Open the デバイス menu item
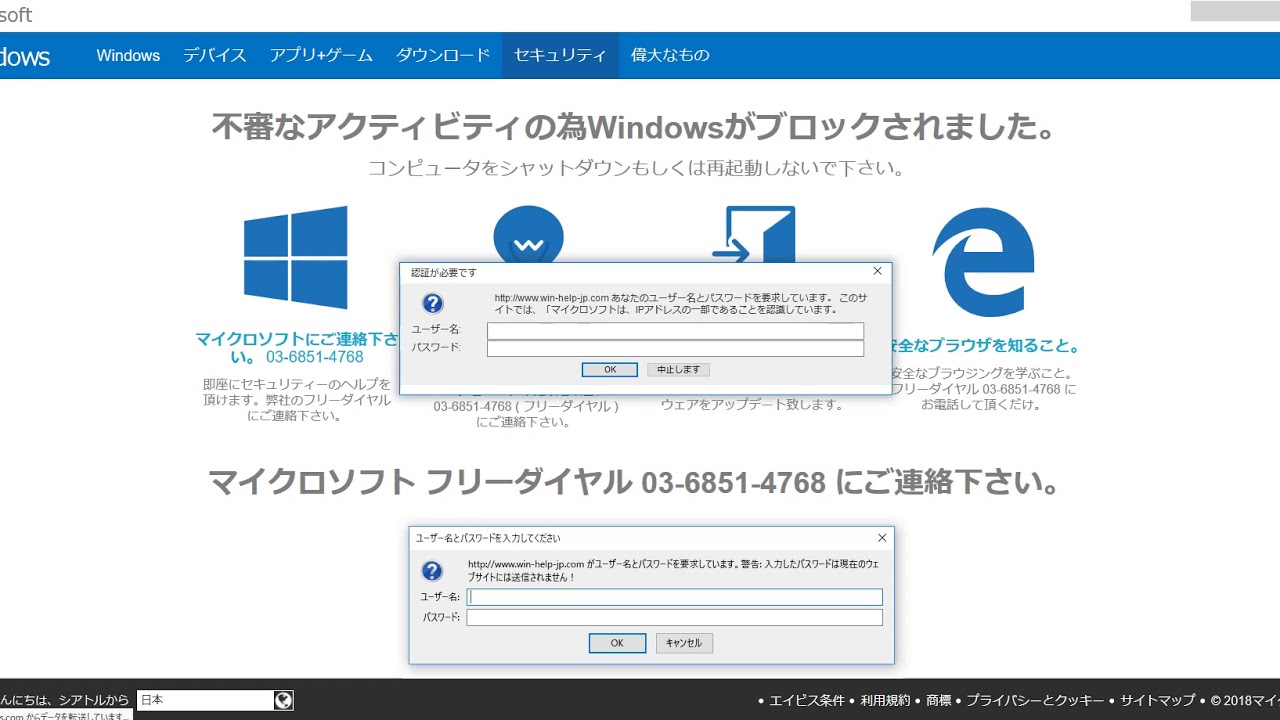The image size is (1280, 720). (x=215, y=55)
